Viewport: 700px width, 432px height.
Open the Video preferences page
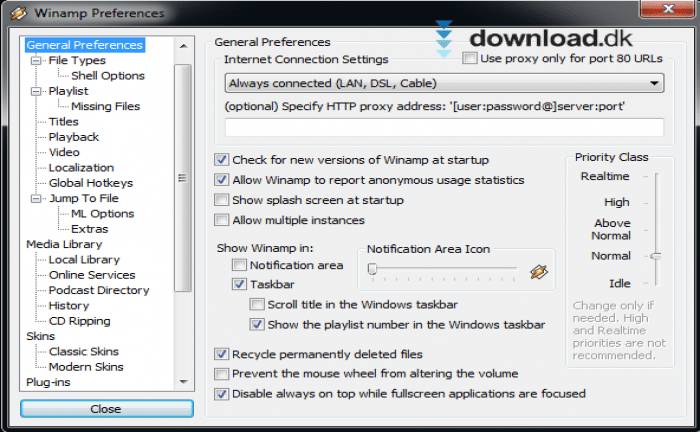pos(64,152)
